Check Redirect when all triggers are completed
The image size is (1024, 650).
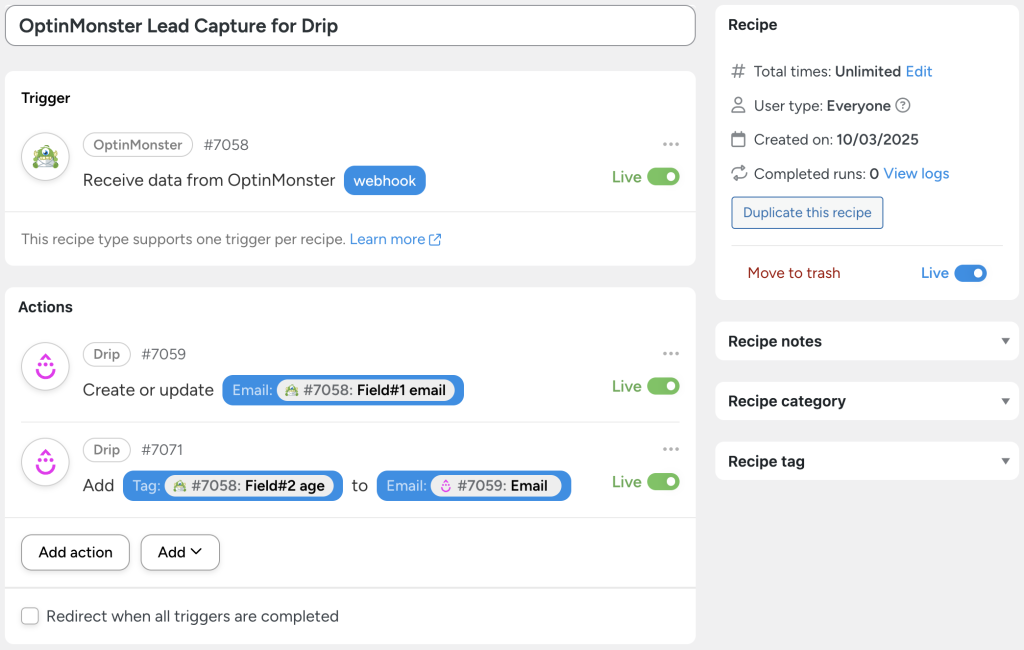coord(30,616)
